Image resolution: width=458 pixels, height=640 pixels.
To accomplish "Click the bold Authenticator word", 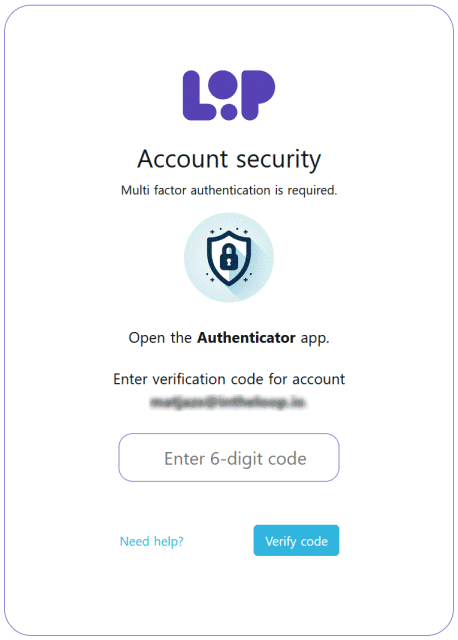I will 246,338.
